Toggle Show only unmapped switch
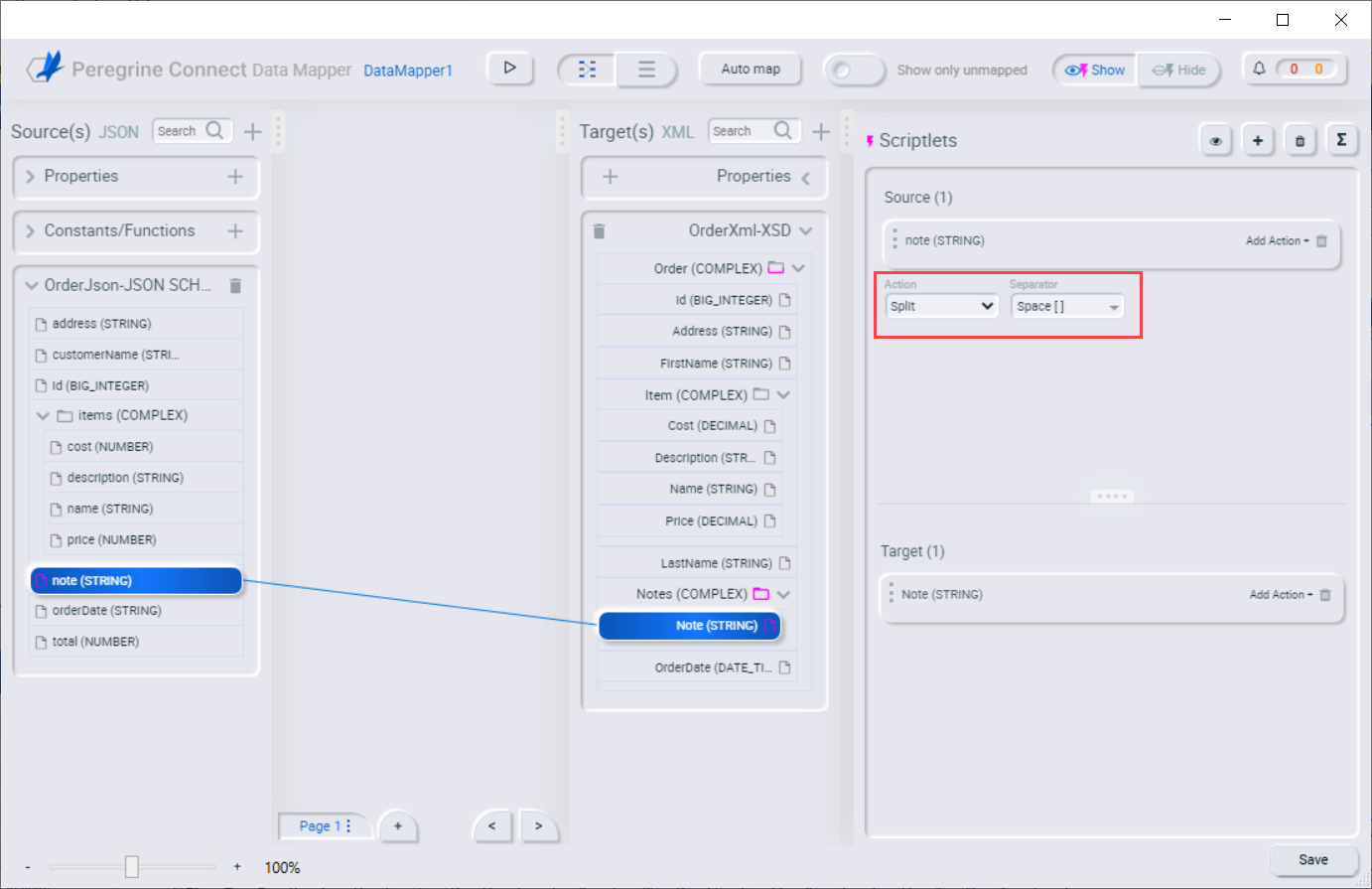1372x889 pixels. (x=854, y=70)
